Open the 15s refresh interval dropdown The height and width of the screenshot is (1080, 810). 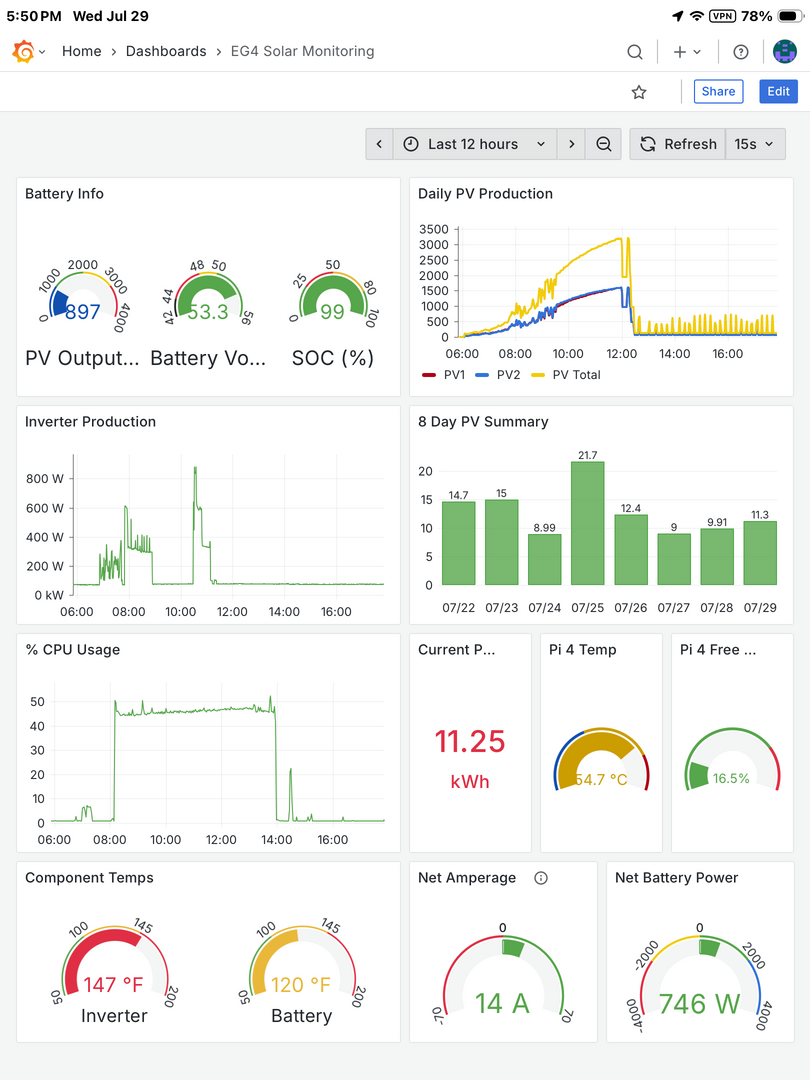coord(755,144)
